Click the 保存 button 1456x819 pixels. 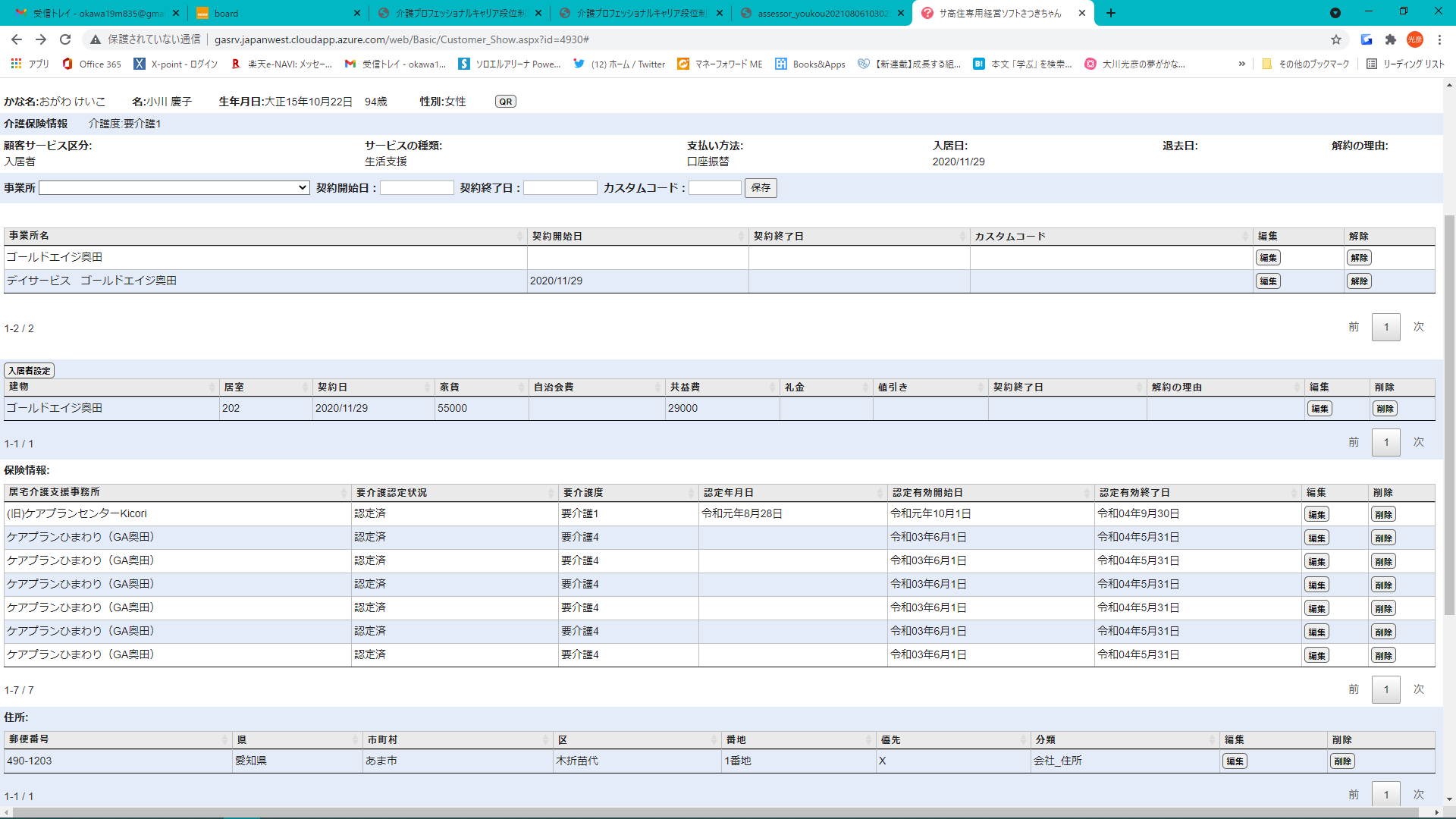click(761, 188)
